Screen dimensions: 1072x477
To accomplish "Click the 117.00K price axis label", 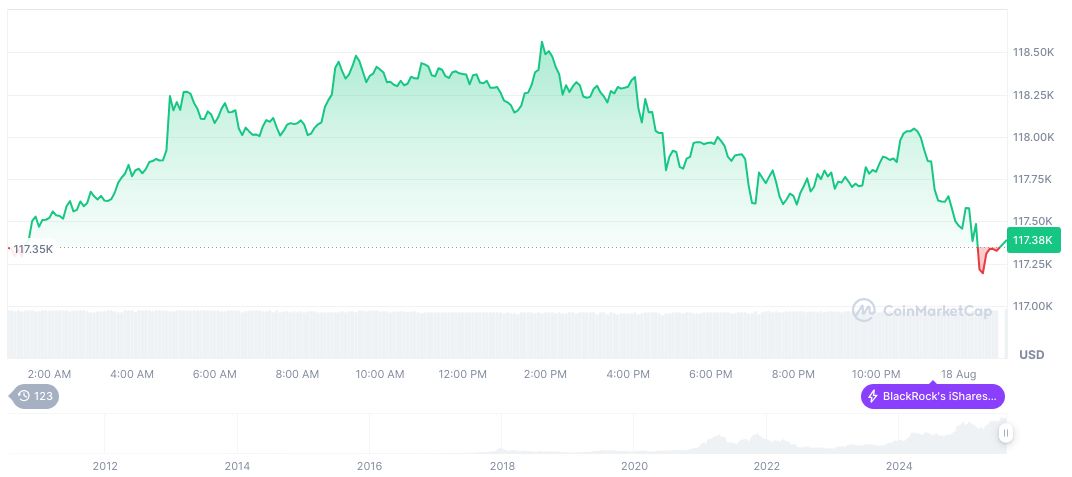I will point(1033,306).
